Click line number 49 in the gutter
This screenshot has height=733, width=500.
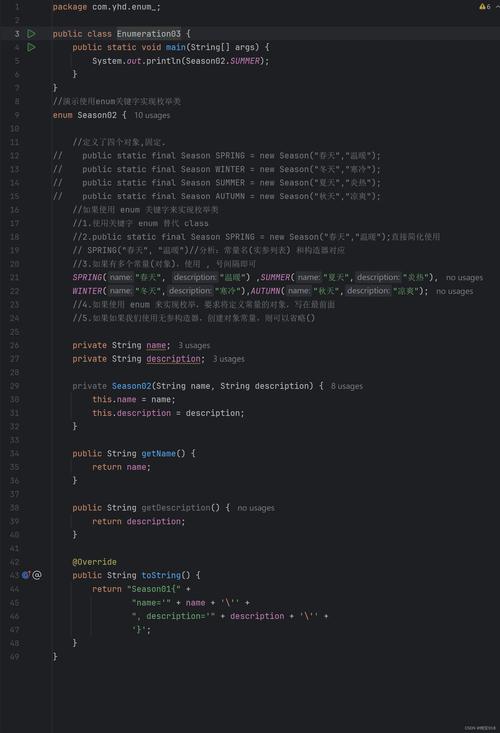[x=14, y=657]
